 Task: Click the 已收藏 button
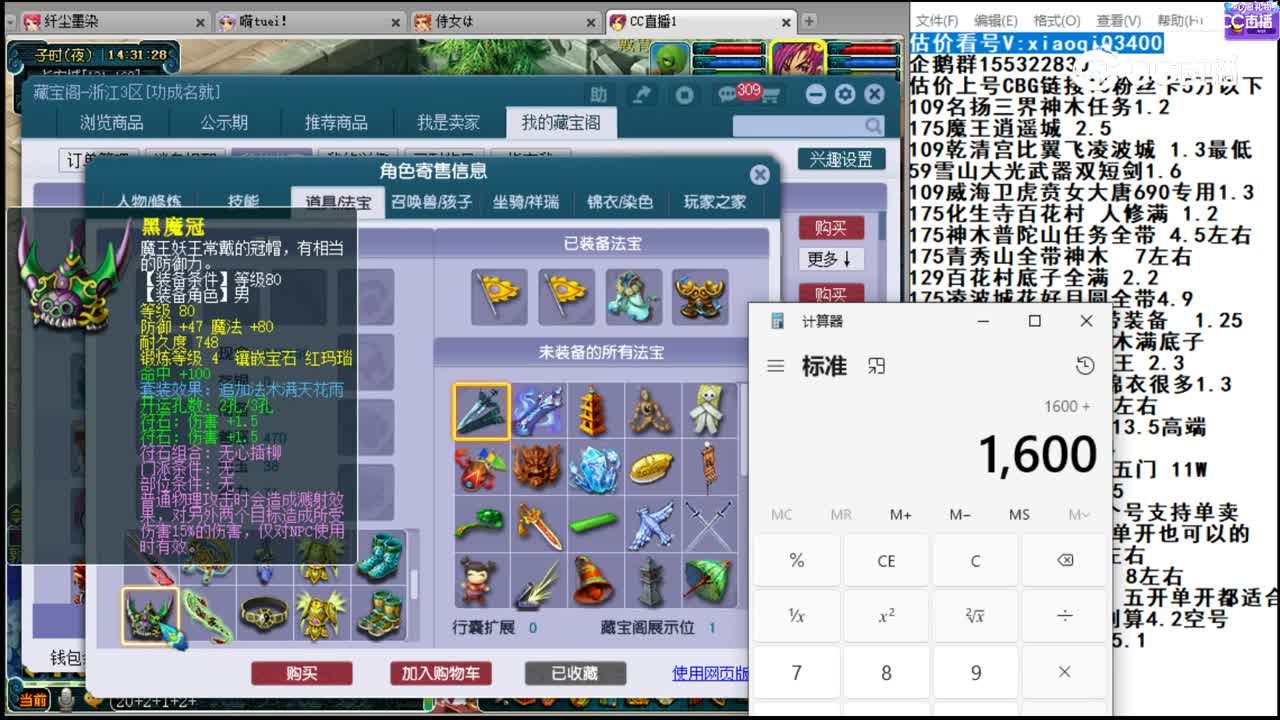(575, 673)
